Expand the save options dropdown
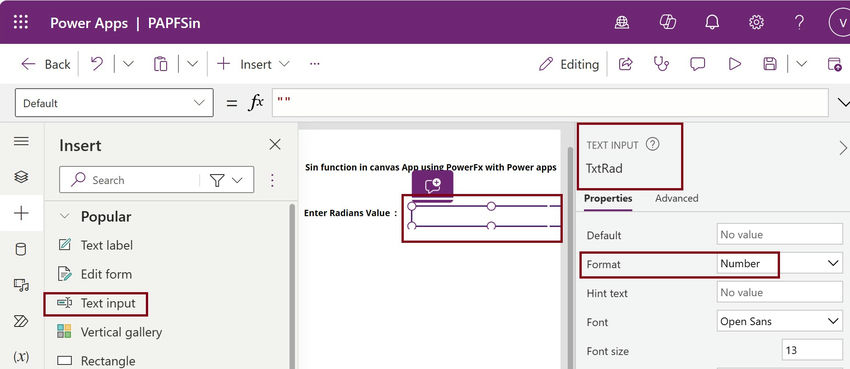The image size is (850, 369). point(801,64)
